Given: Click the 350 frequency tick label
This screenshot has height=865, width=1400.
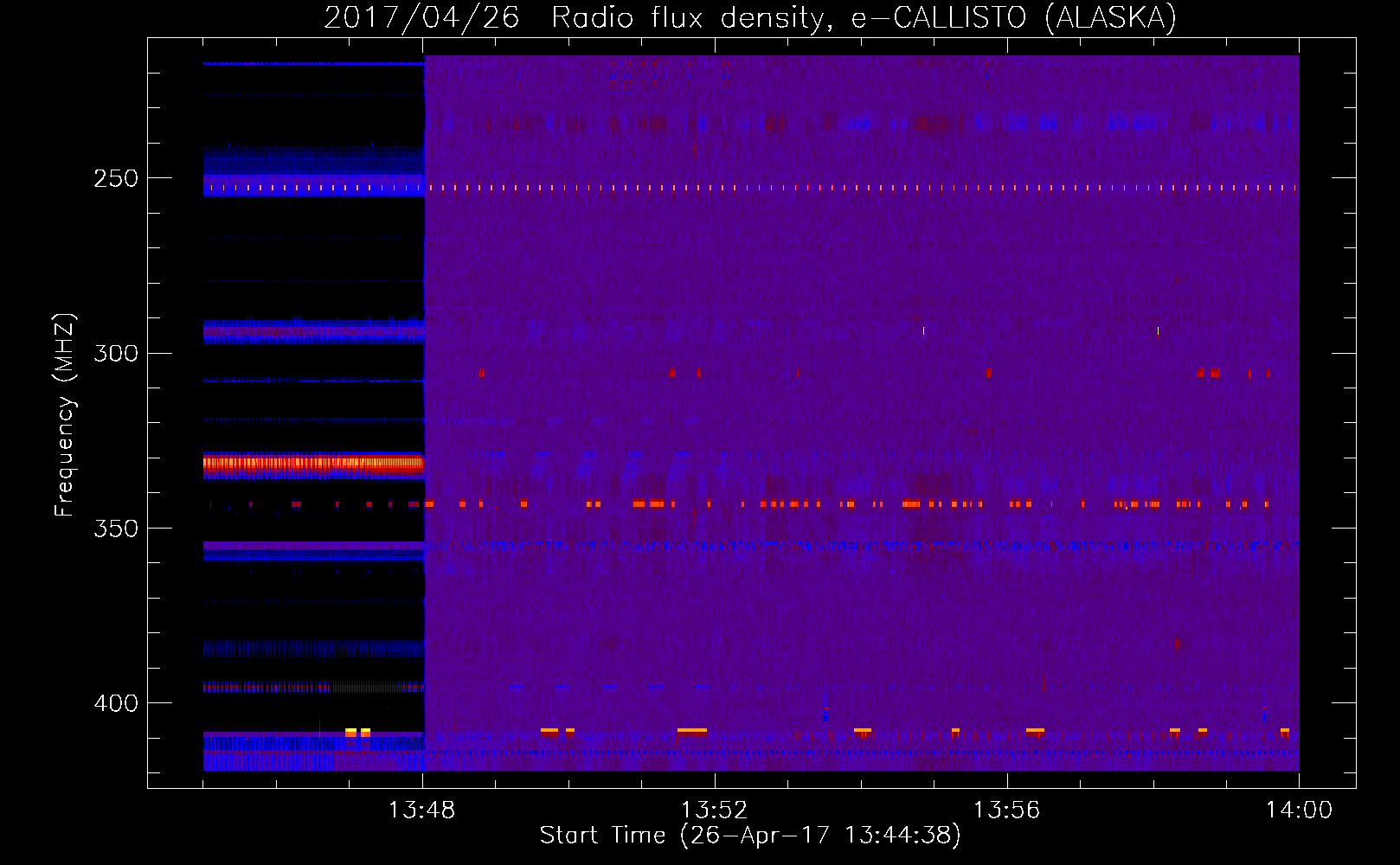Looking at the screenshot, I should [x=116, y=529].
